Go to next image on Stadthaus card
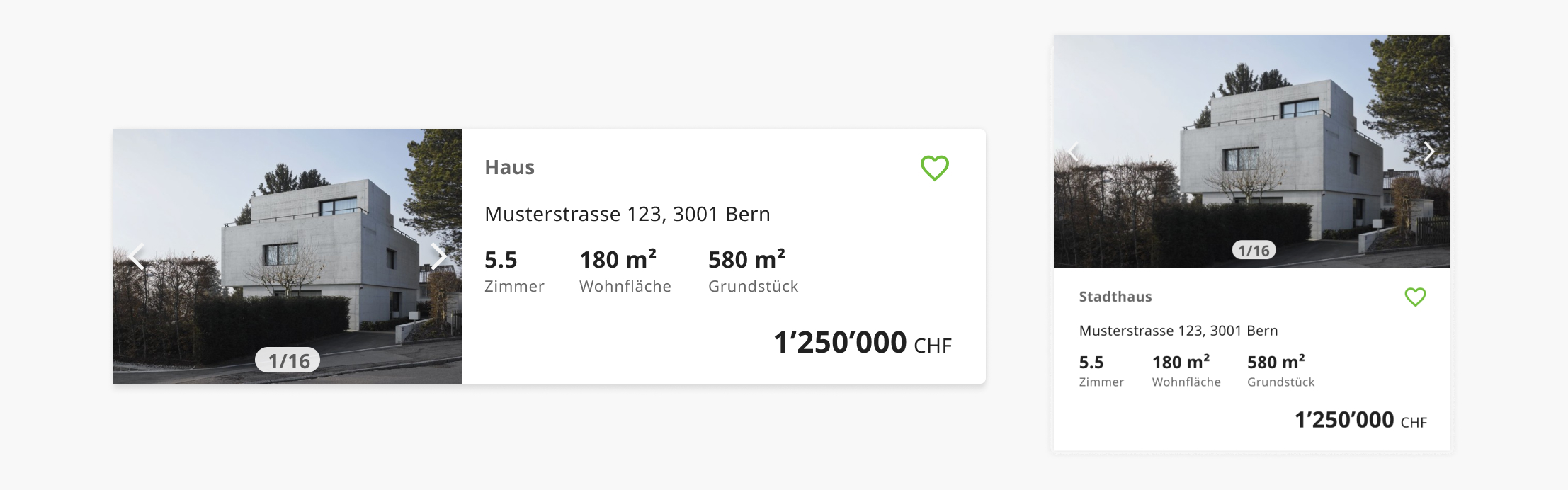The height and width of the screenshot is (490, 1568). (1429, 151)
